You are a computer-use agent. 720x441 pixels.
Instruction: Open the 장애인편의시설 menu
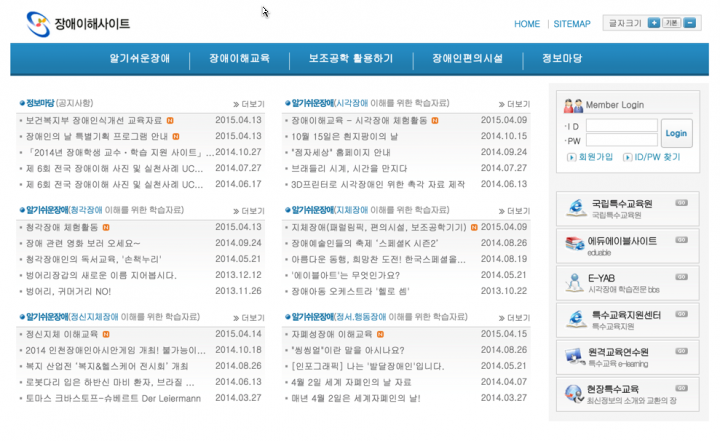coord(467,59)
